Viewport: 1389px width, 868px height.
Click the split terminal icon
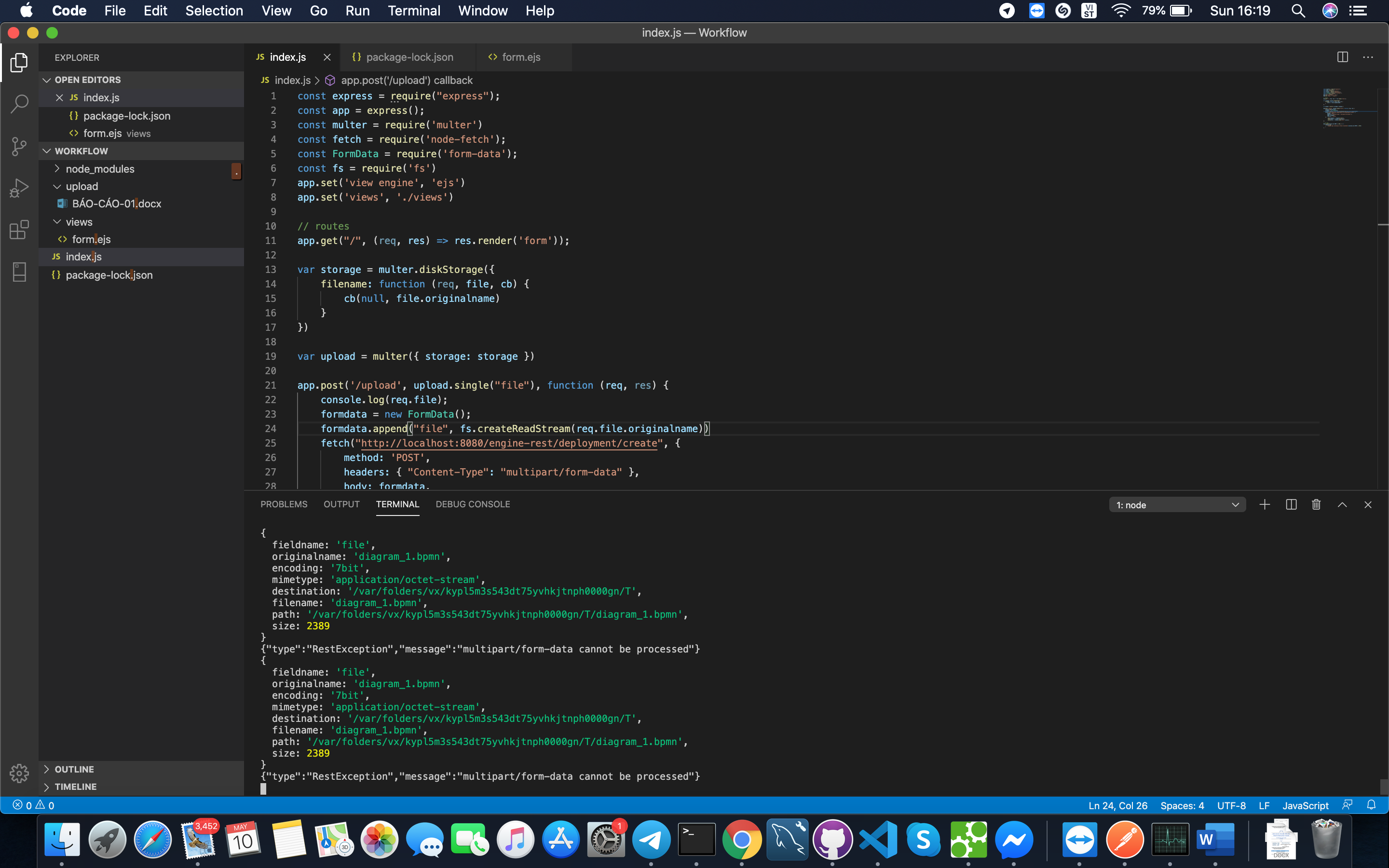point(1291,504)
